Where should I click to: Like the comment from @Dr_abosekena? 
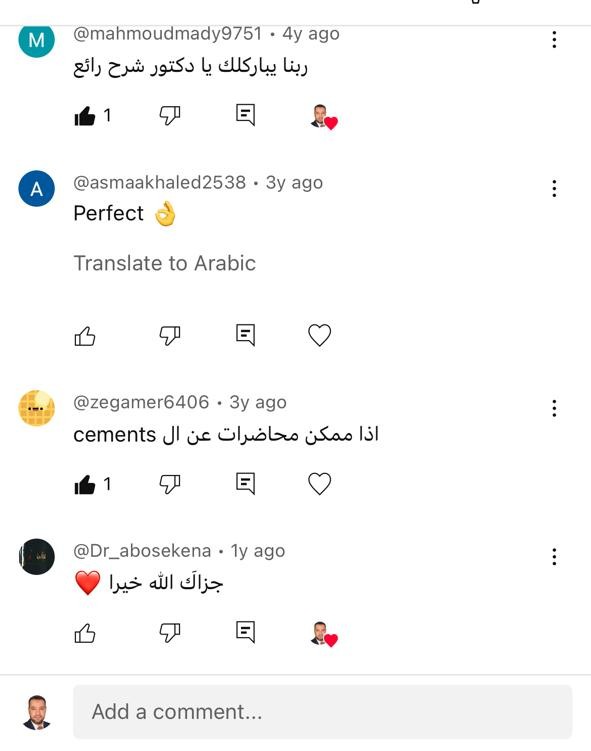pos(85,633)
